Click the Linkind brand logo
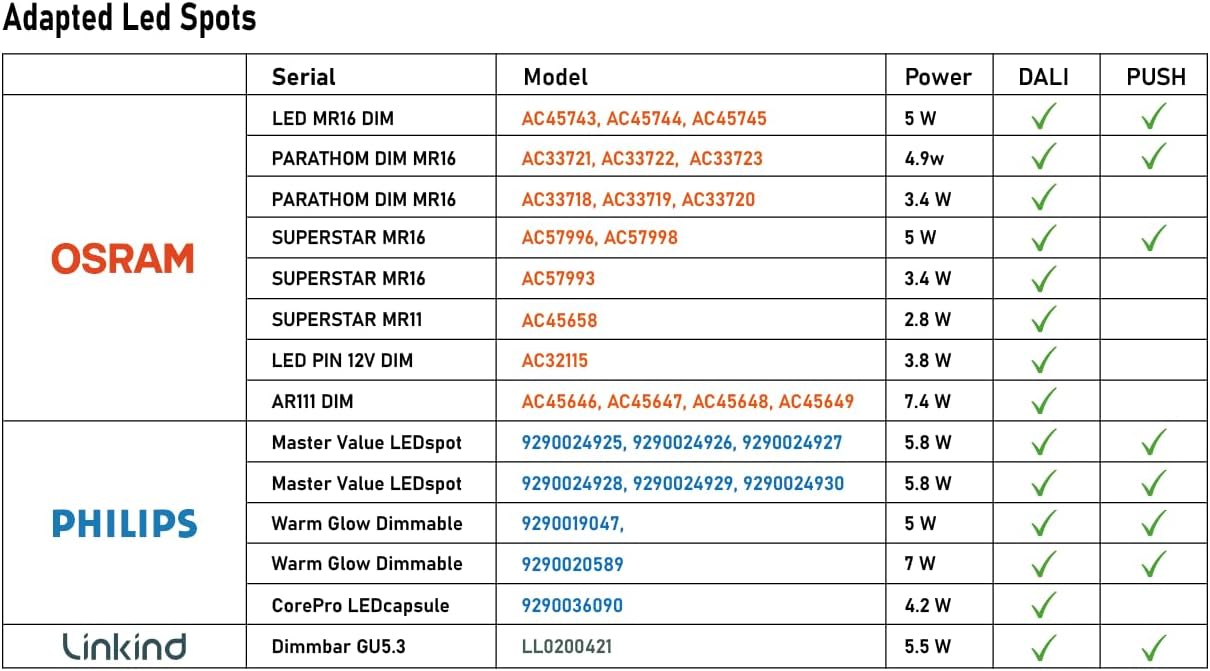 coord(124,647)
